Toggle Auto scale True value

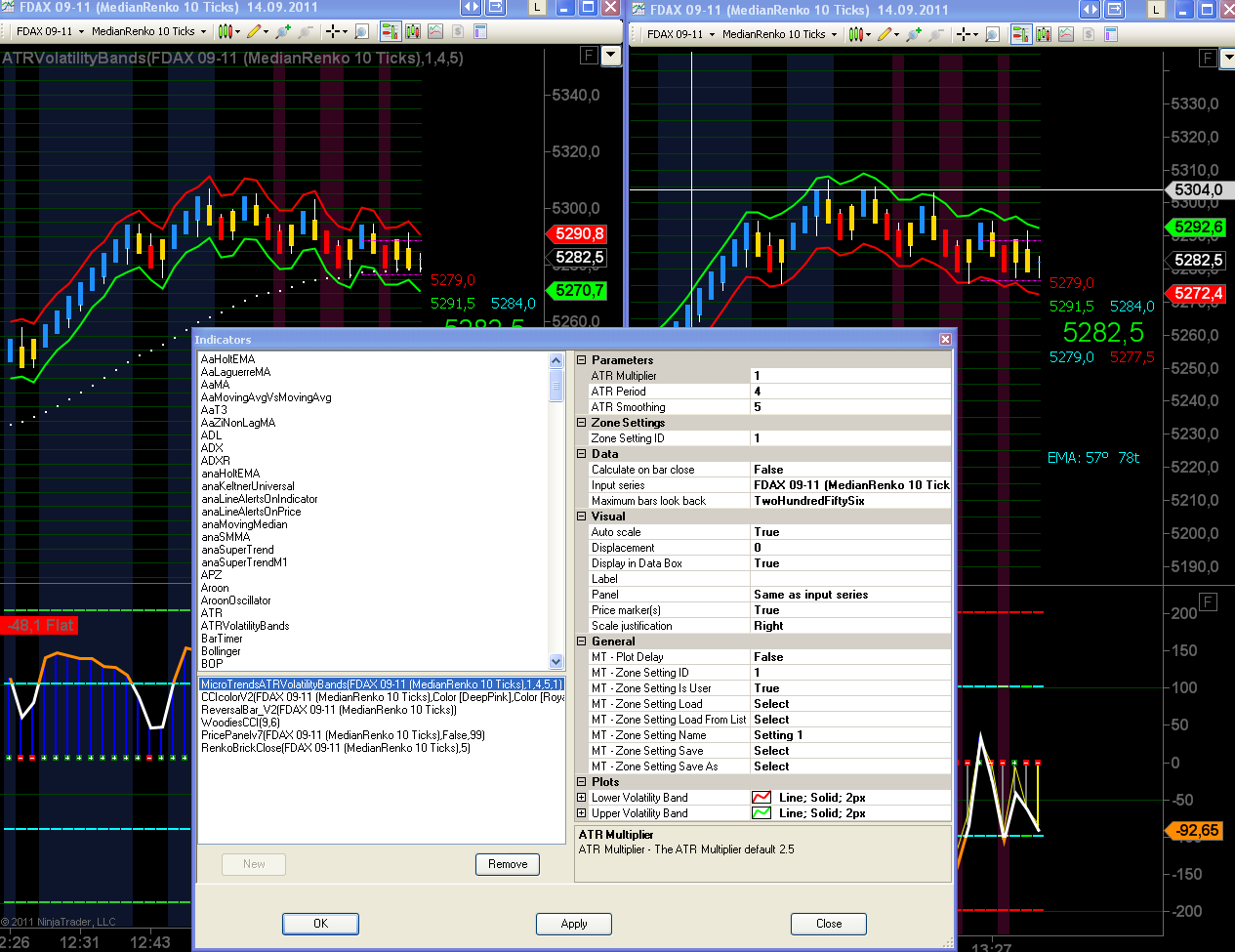pyautogui.click(x=850, y=532)
